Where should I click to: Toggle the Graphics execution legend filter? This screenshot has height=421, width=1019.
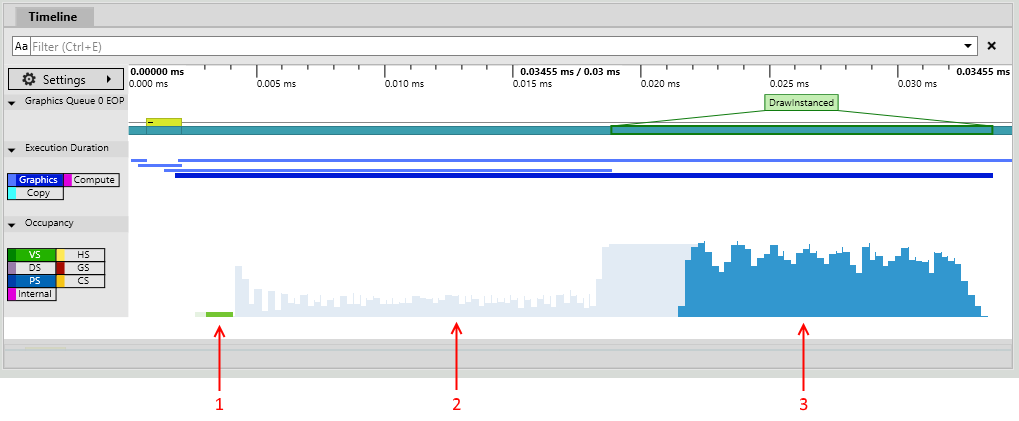pyautogui.click(x=36, y=180)
